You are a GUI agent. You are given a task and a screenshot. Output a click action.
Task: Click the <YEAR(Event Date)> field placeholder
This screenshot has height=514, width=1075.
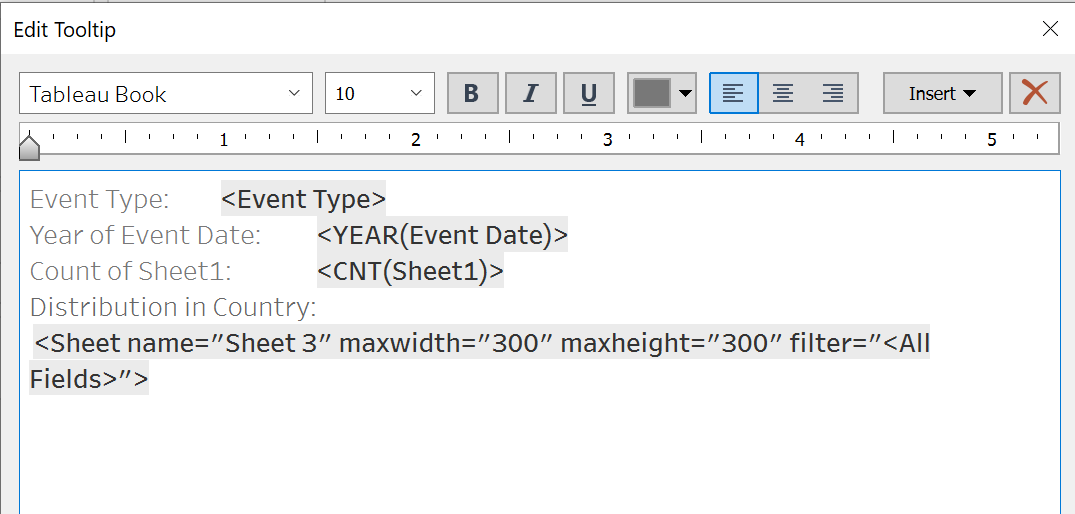tap(442, 235)
